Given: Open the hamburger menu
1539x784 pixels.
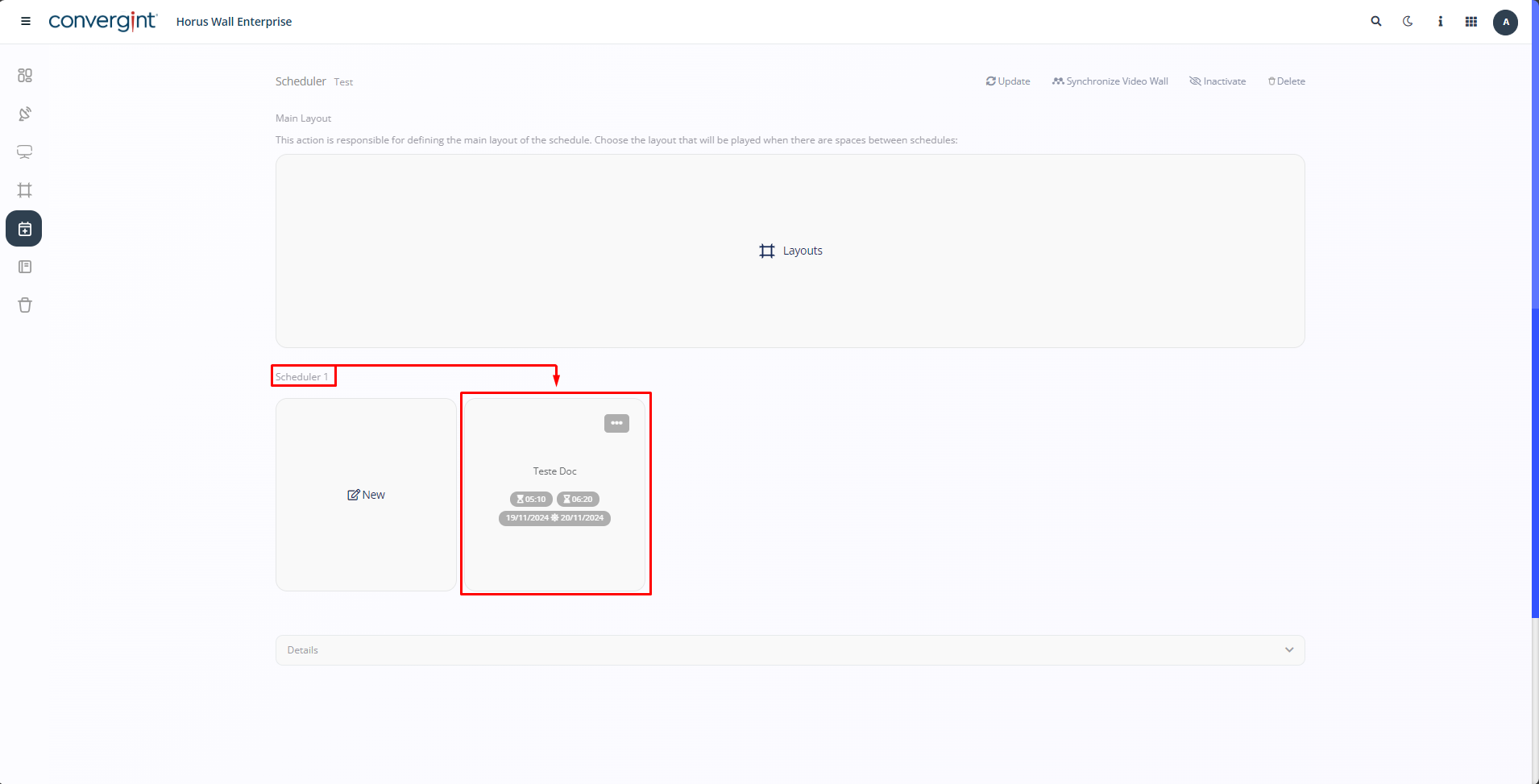Looking at the screenshot, I should [26, 22].
